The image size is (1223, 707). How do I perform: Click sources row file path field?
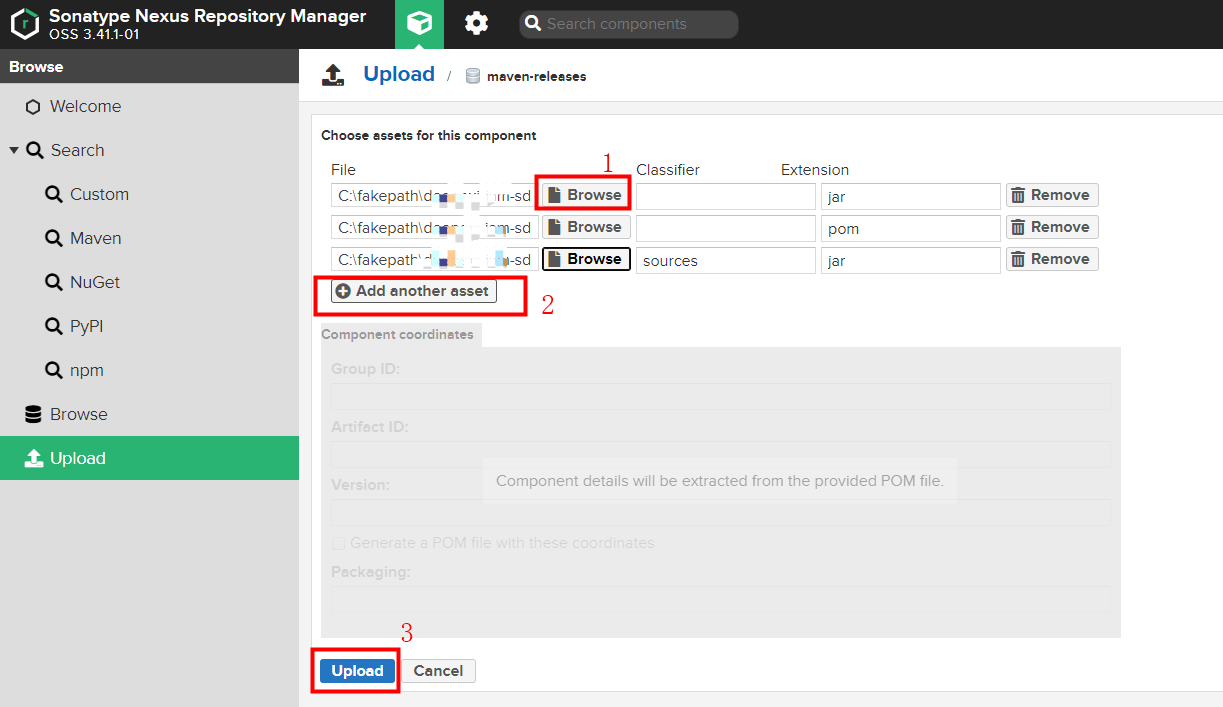point(435,260)
